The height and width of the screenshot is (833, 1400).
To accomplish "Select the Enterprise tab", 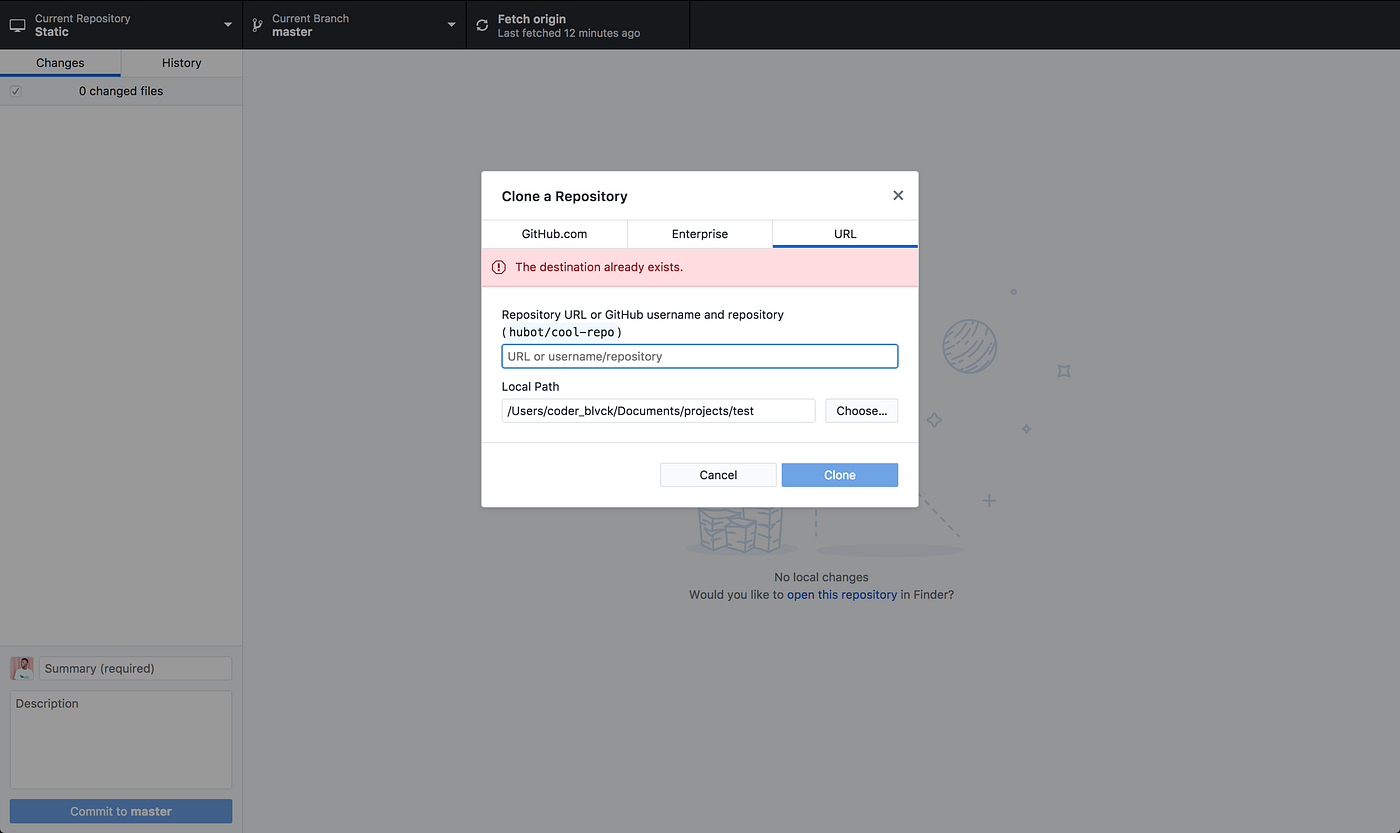I will (x=699, y=233).
